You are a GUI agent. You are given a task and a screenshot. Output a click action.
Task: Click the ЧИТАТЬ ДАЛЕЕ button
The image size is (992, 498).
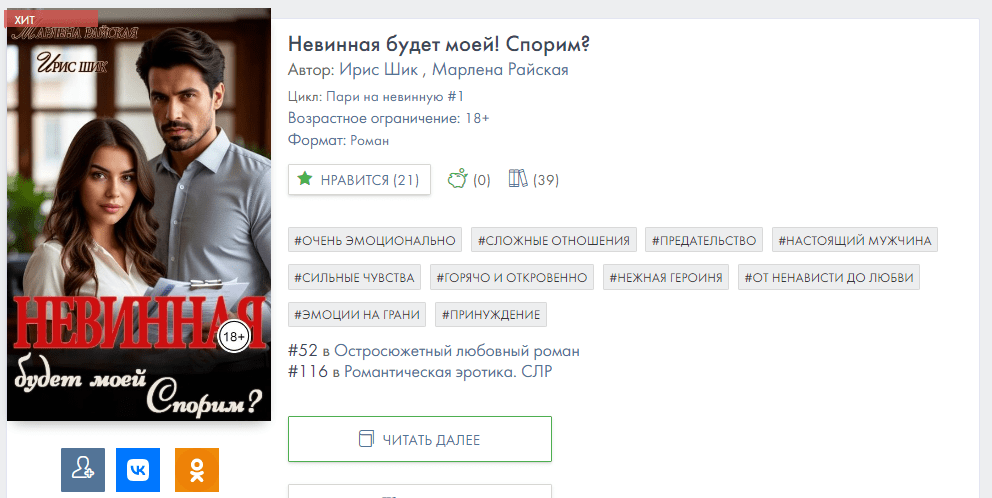[x=419, y=439]
